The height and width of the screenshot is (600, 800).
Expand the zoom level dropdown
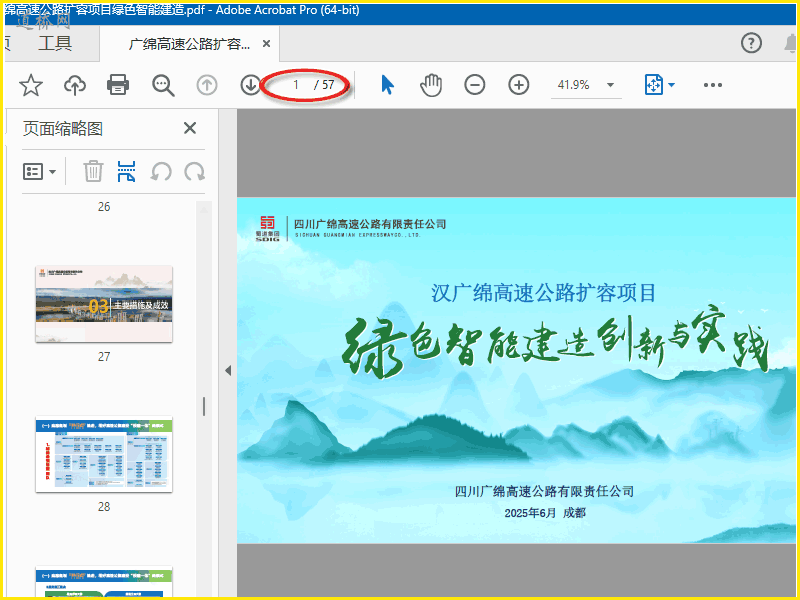coord(610,85)
